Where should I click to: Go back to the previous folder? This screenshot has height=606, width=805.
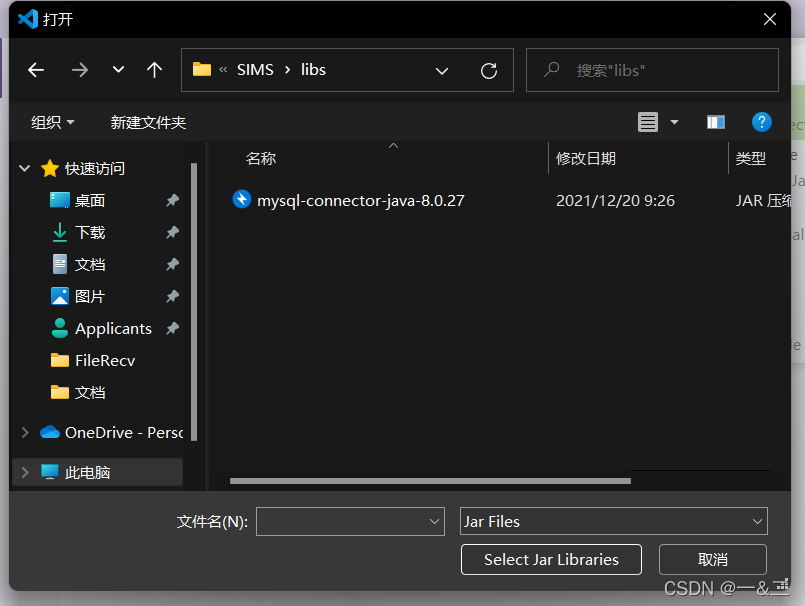coord(36,70)
